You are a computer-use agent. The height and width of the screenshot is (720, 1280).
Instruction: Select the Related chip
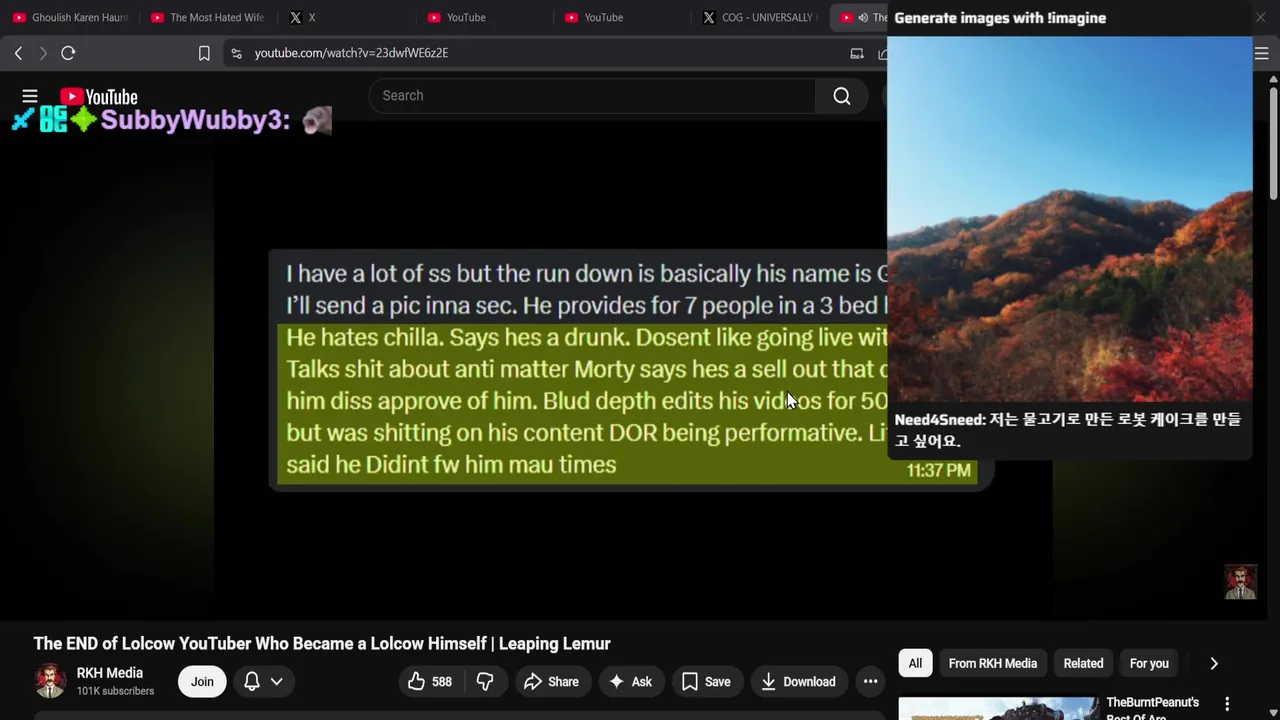point(1083,664)
